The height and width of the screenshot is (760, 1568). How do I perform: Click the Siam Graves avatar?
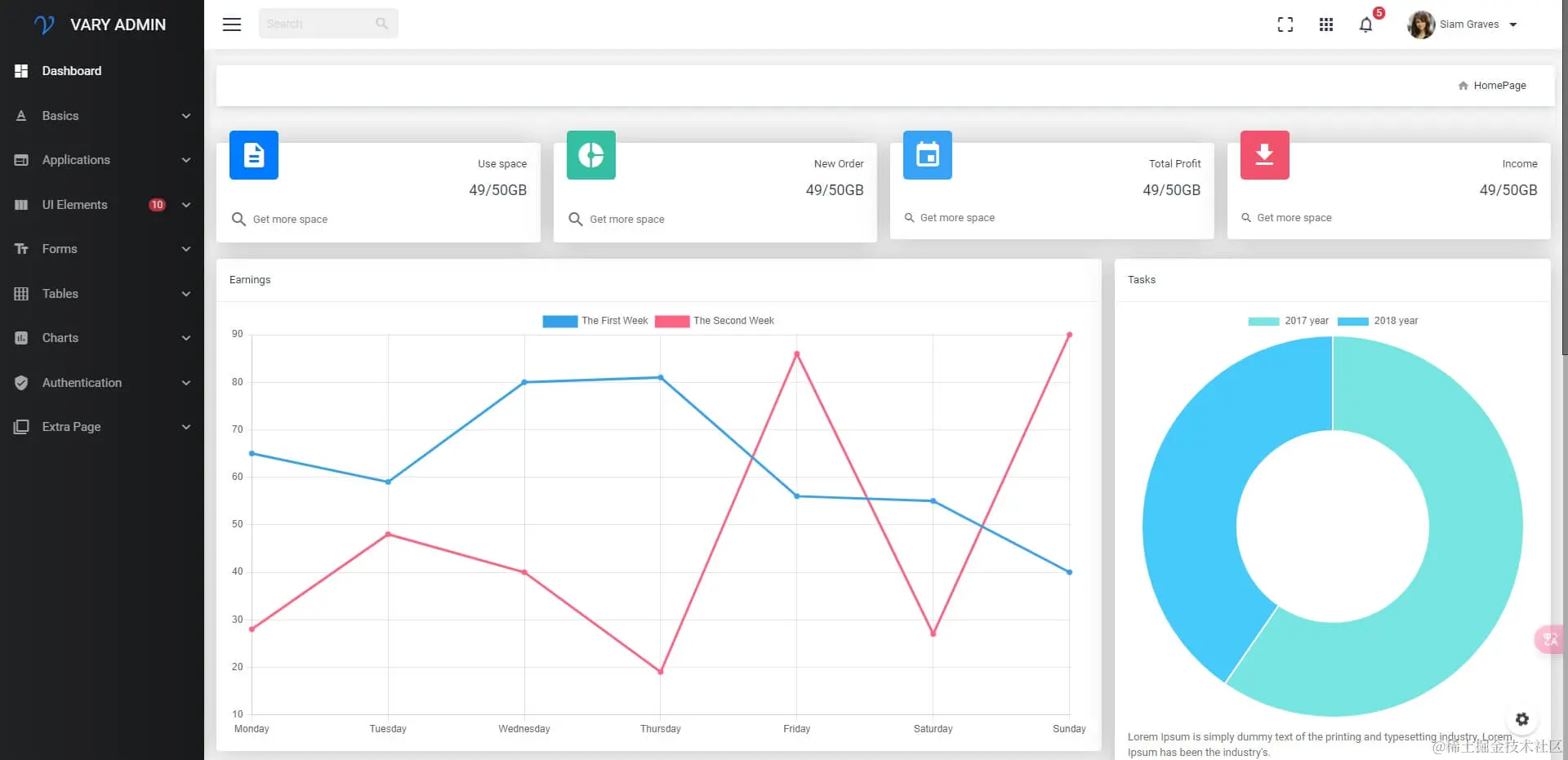[x=1421, y=24]
